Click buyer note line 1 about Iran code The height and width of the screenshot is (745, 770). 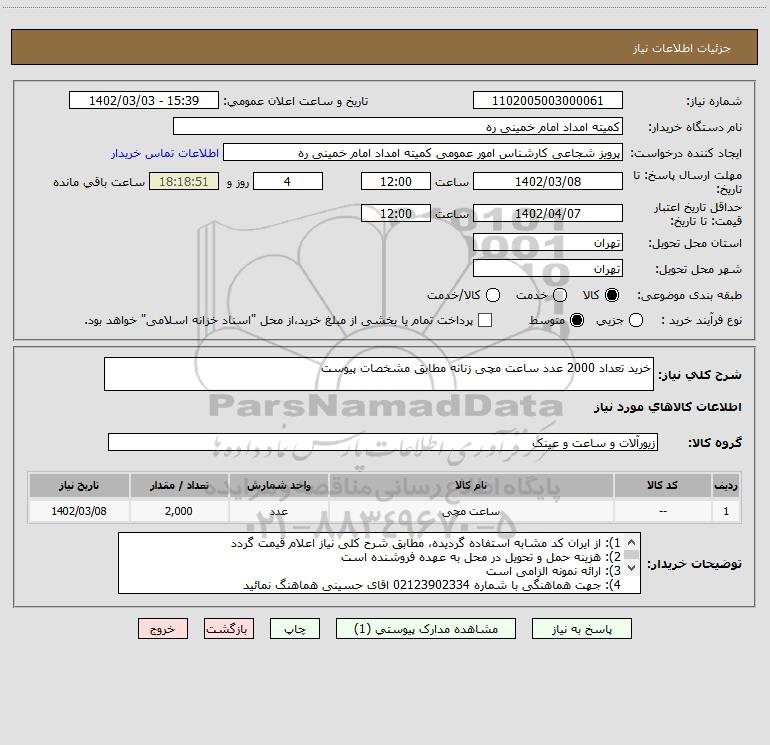426,543
